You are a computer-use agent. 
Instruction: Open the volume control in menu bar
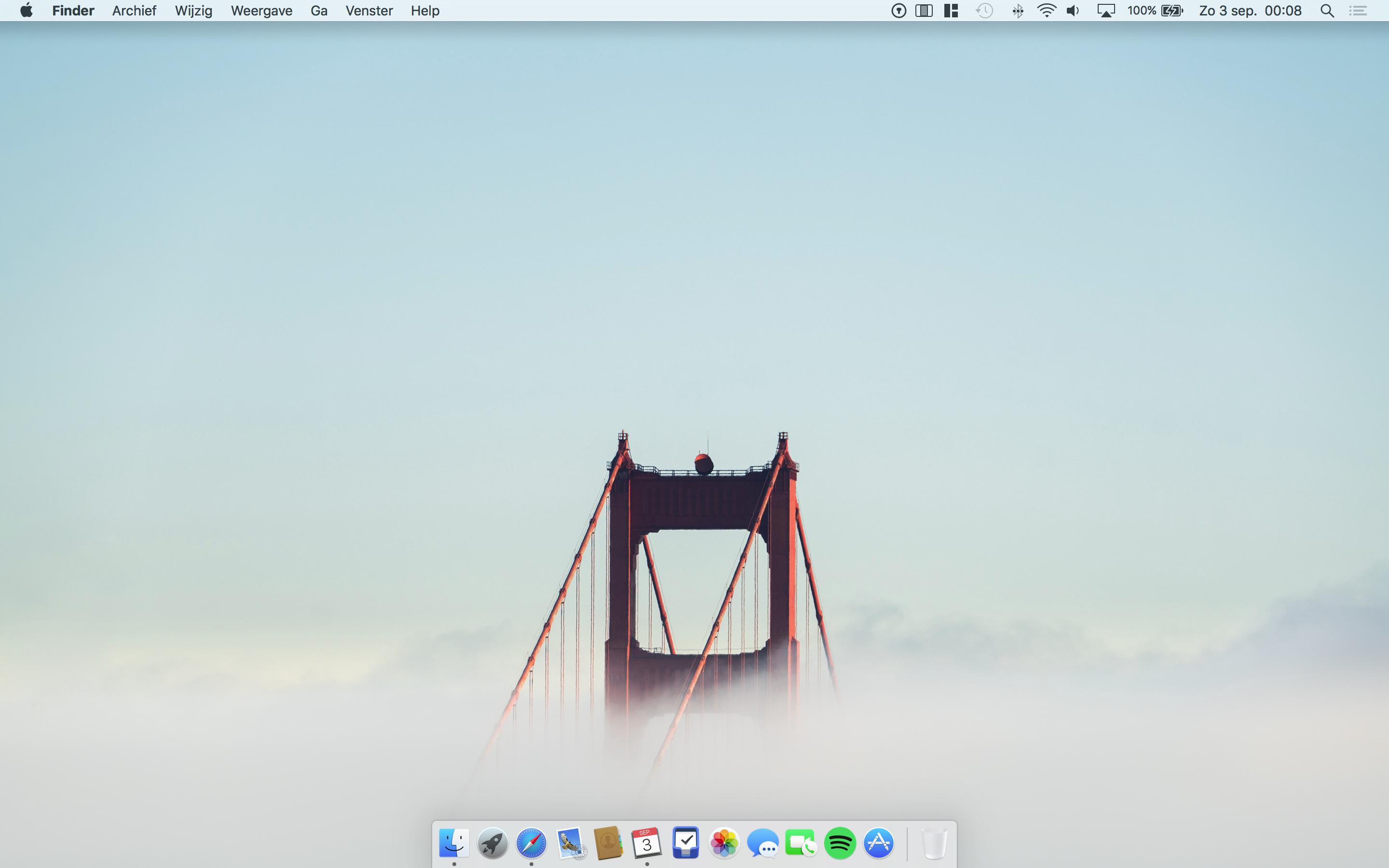[1073, 11]
